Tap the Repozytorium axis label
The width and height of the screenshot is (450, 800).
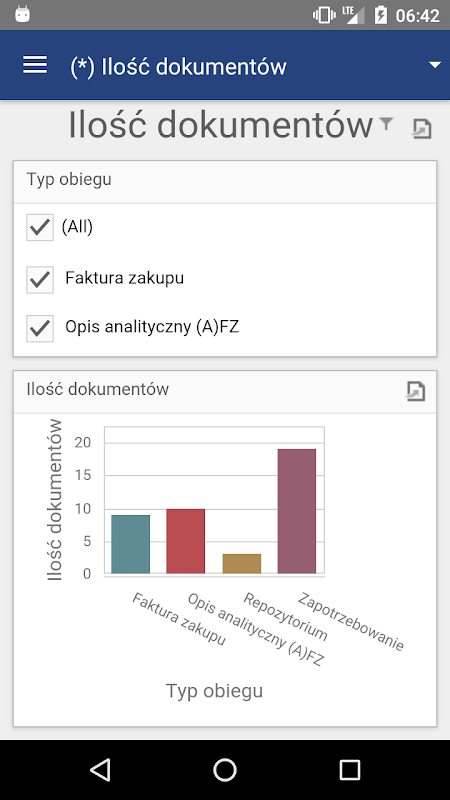point(285,616)
